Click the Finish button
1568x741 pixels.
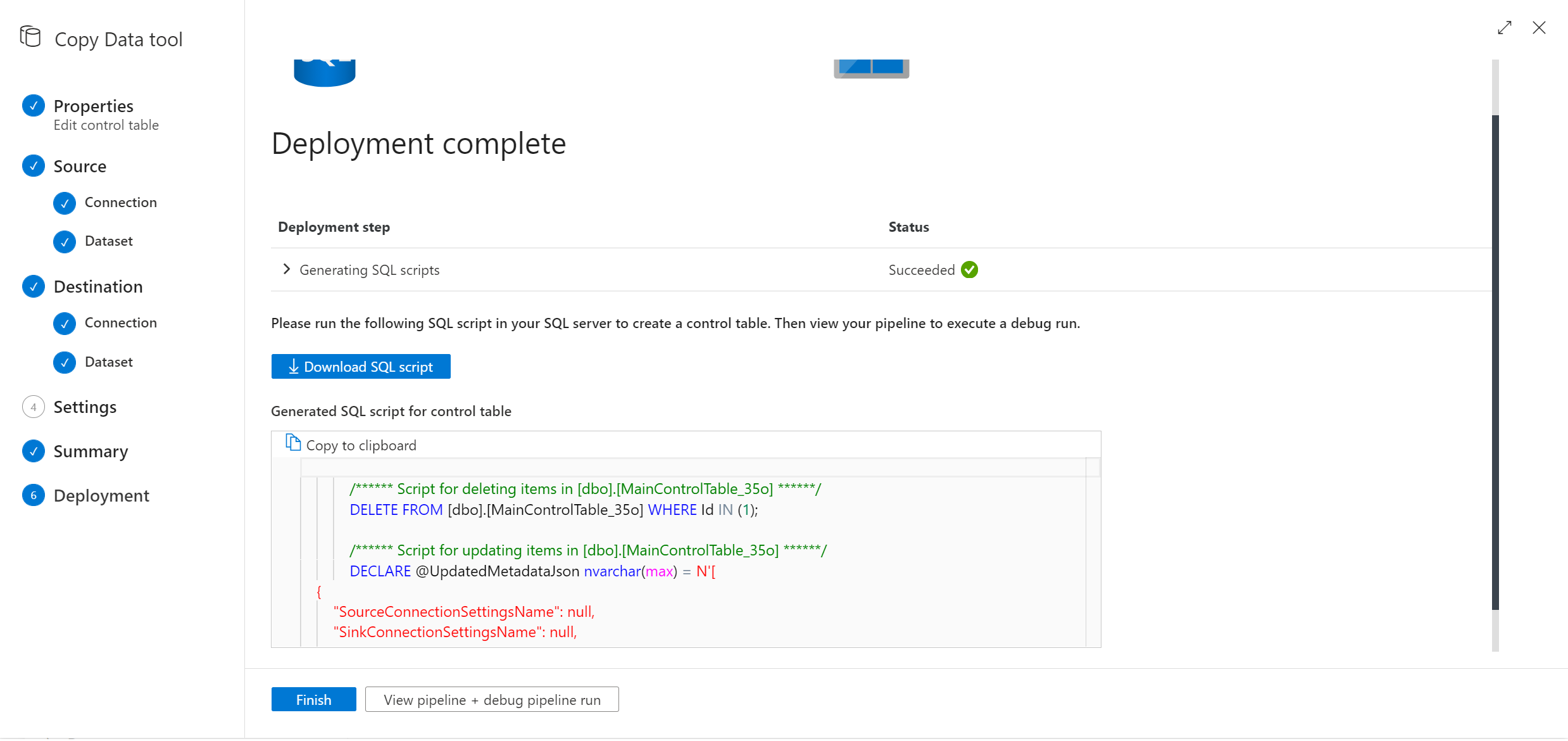[312, 699]
